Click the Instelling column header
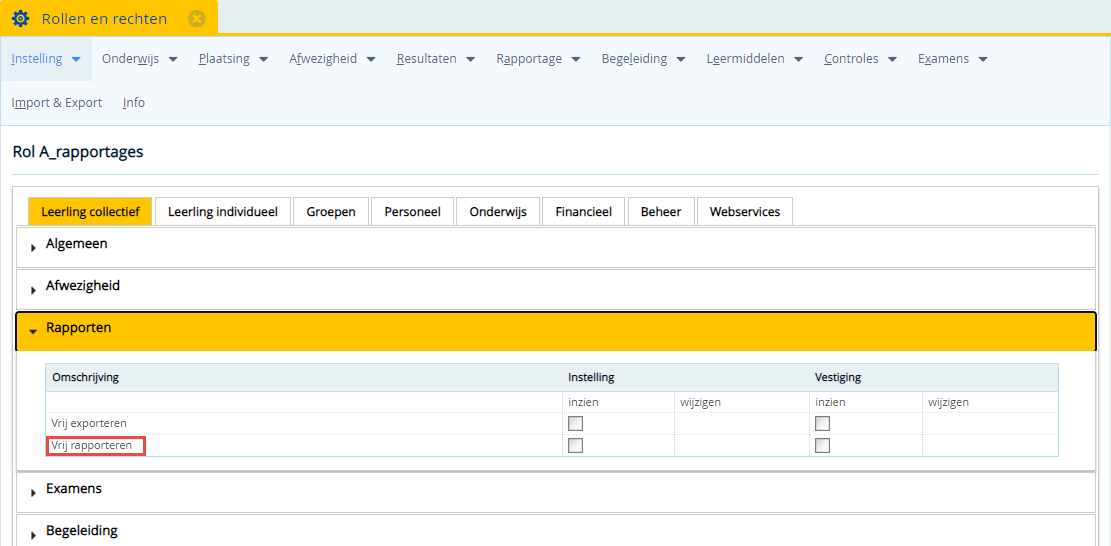Screen dimensions: 1111x546 coord(591,377)
